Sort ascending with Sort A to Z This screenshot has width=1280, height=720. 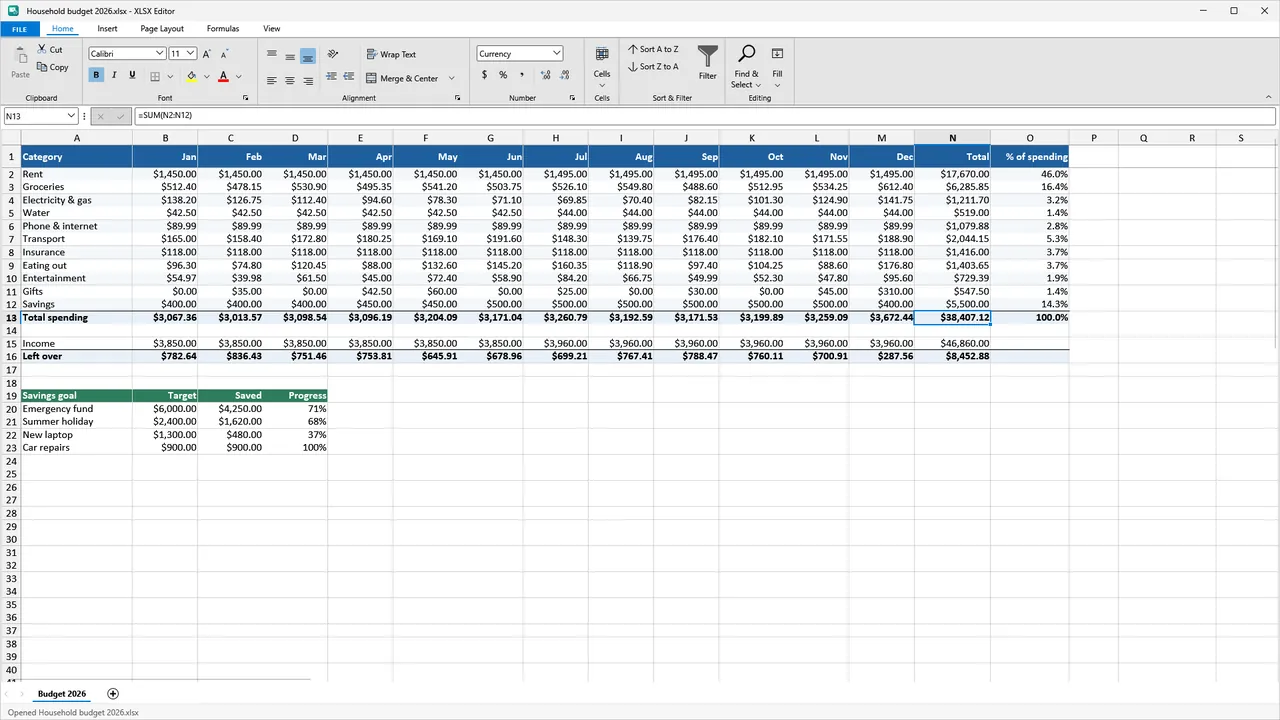pyautogui.click(x=653, y=49)
